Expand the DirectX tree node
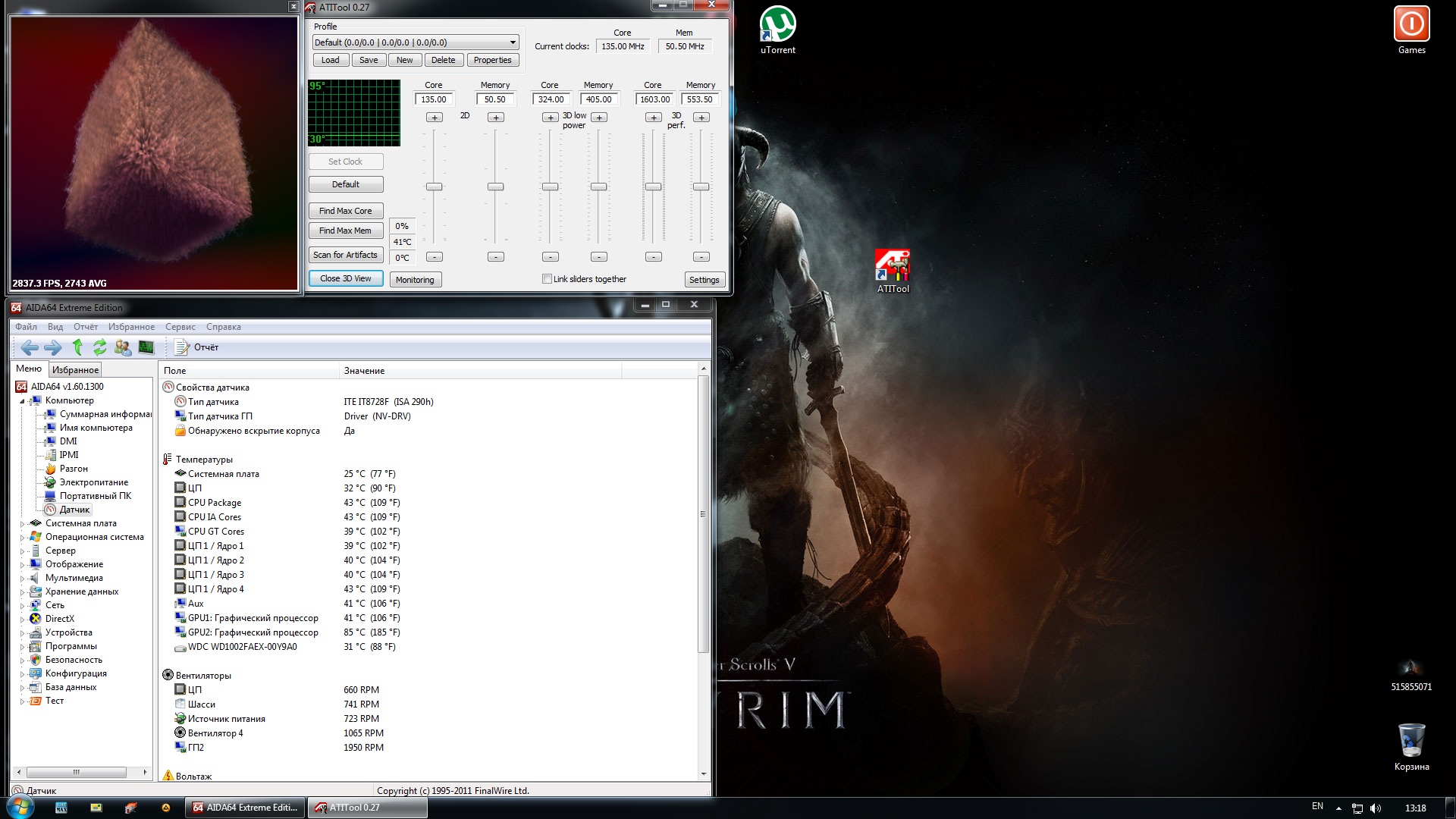 pos(22,619)
